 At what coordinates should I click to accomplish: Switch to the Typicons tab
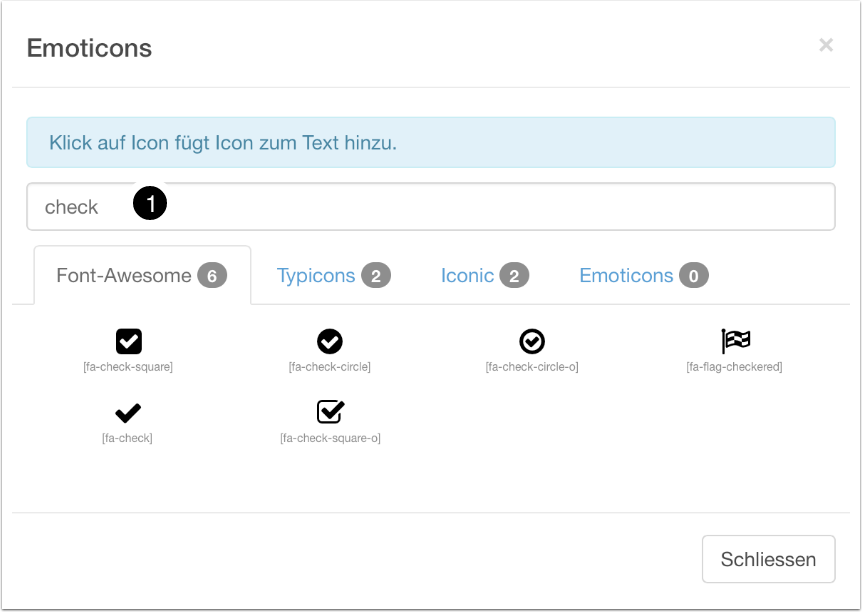coord(316,275)
